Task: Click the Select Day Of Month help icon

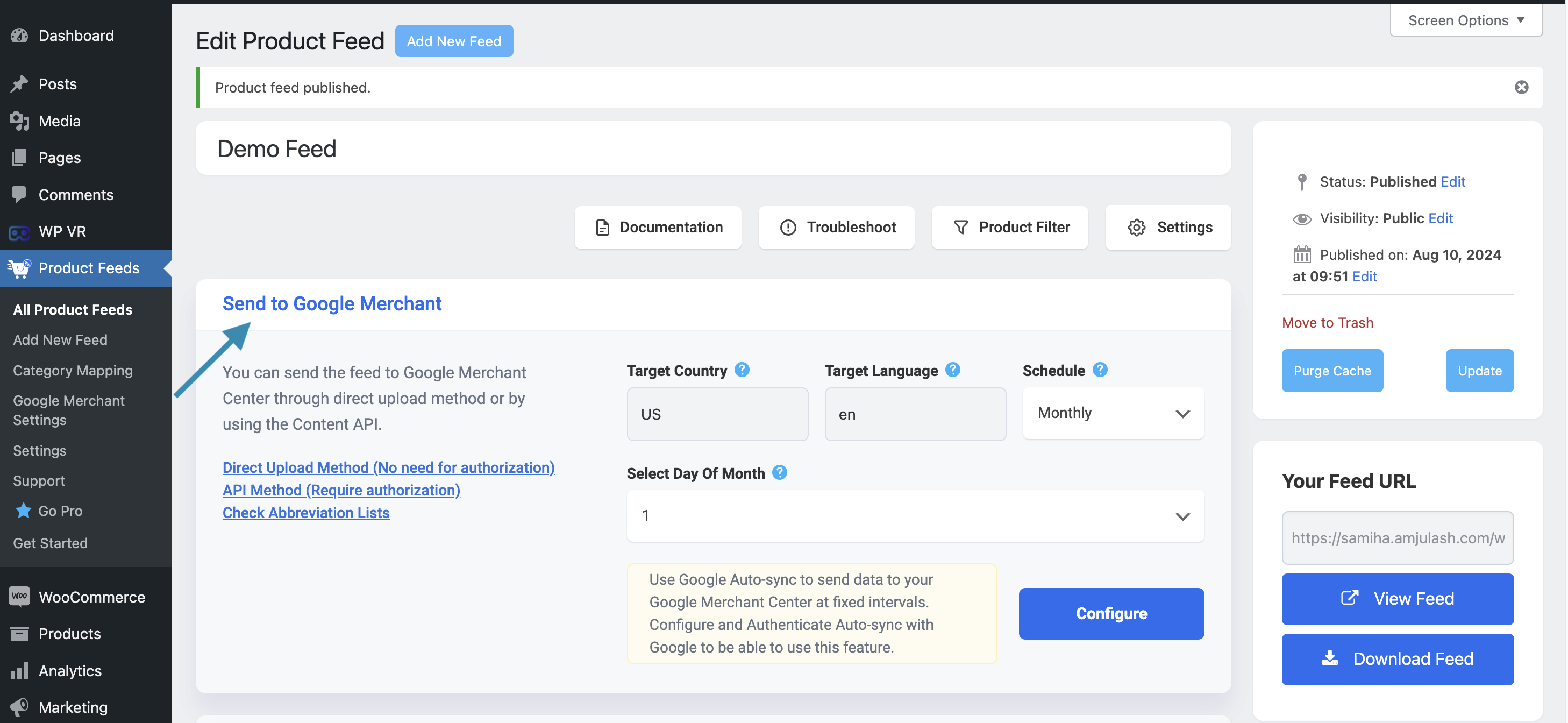Action: pos(779,473)
